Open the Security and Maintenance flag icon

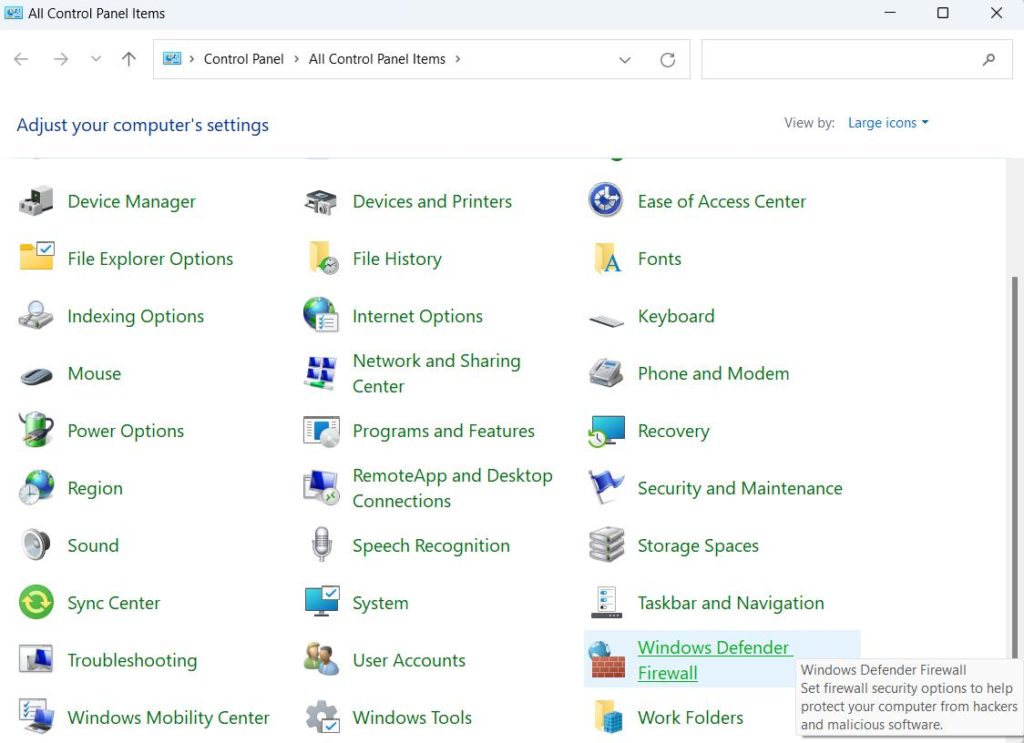pyautogui.click(x=605, y=487)
